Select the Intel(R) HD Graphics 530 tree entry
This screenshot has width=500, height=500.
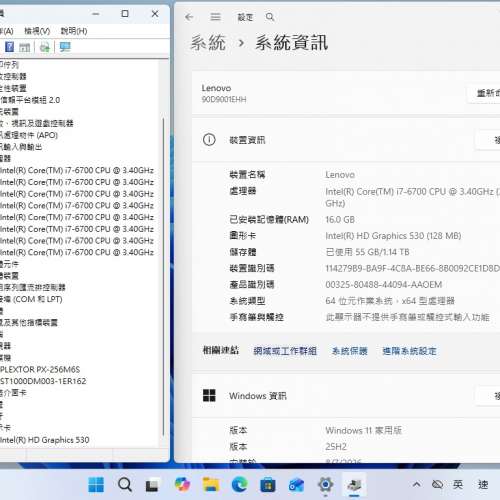pos(45,440)
